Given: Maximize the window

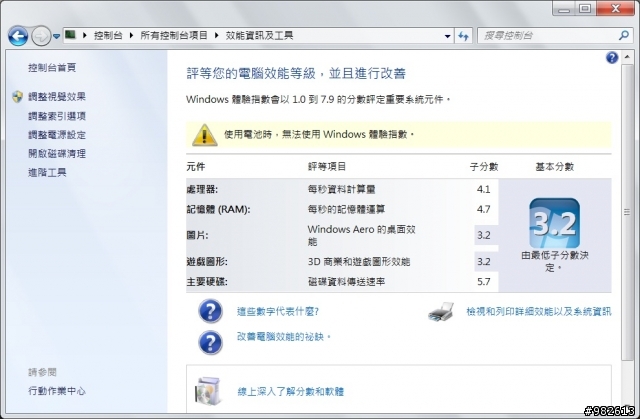Looking at the screenshot, I should pyautogui.click(x=585, y=8).
